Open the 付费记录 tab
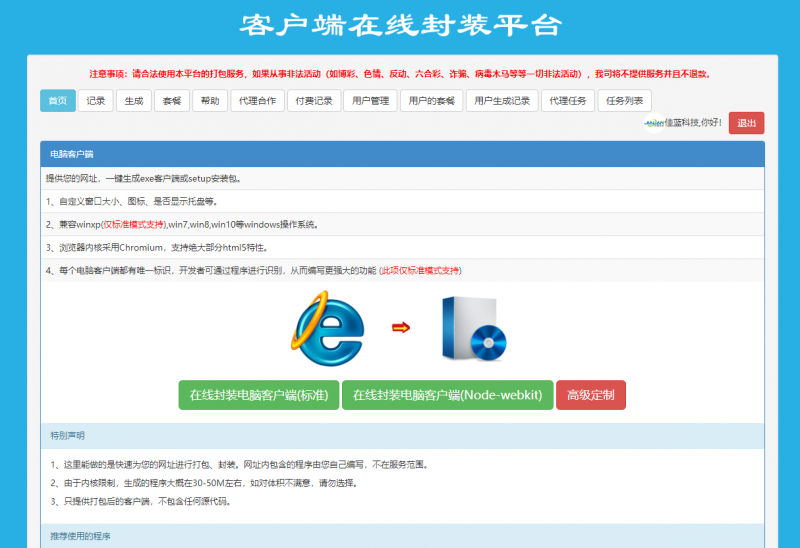 [x=314, y=101]
